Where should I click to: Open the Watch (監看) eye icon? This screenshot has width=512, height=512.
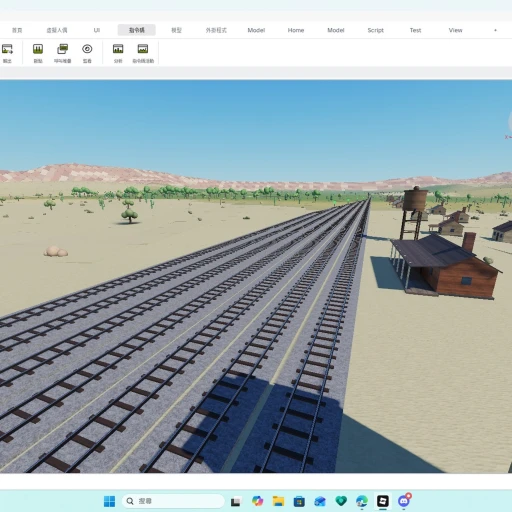(87, 53)
